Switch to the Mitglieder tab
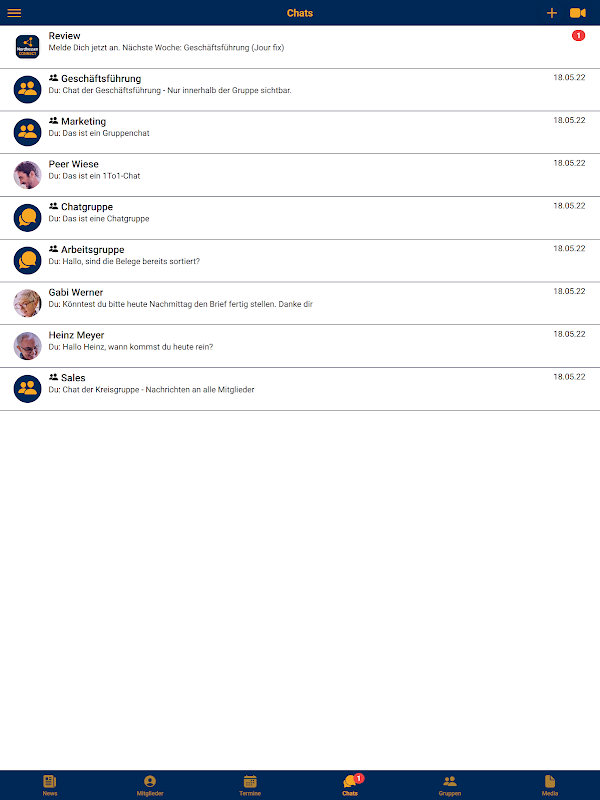This screenshot has height=800, width=600. (x=150, y=785)
